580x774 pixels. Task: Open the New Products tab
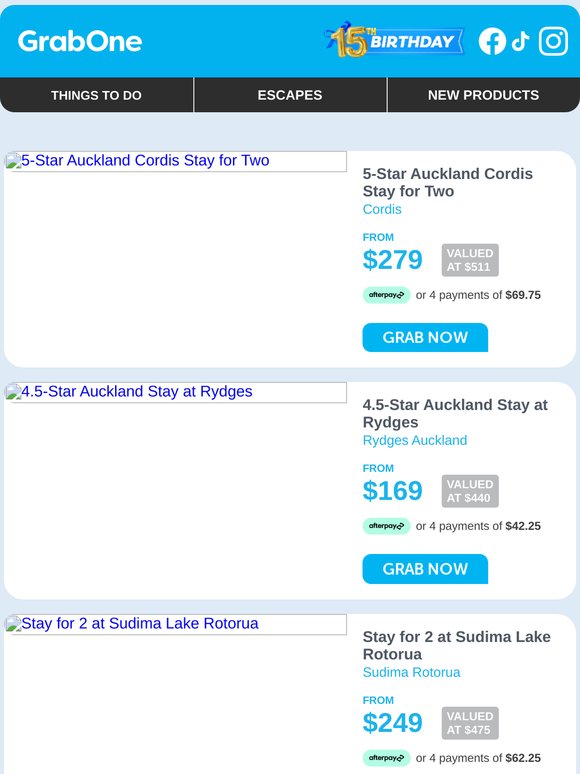[484, 95]
